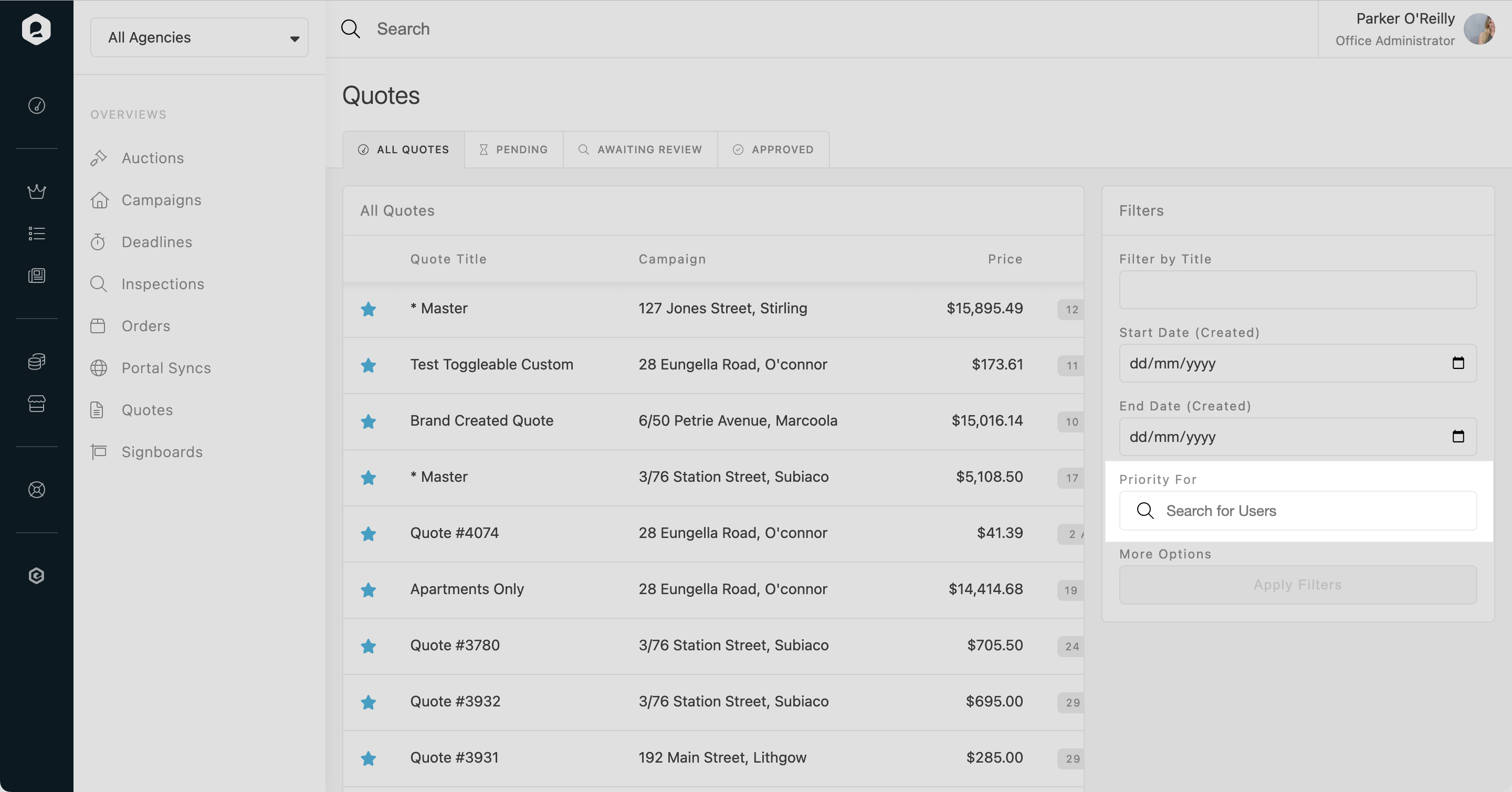
Task: Expand the All Agencies dropdown
Action: coord(199,38)
